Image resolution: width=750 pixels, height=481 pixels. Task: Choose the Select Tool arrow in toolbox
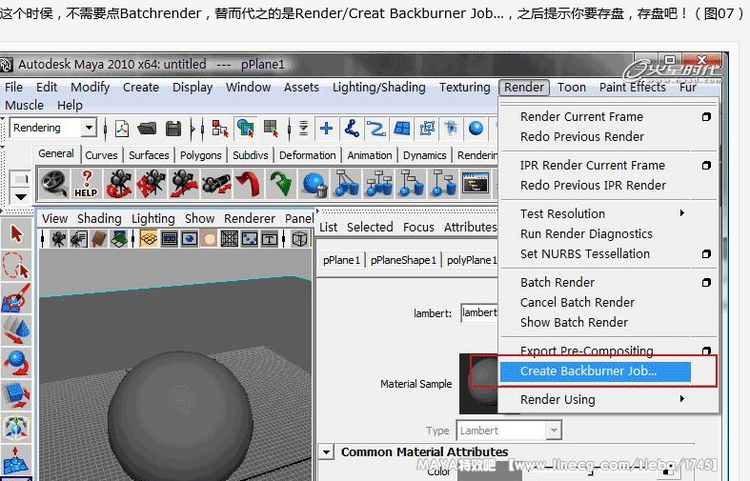16,234
